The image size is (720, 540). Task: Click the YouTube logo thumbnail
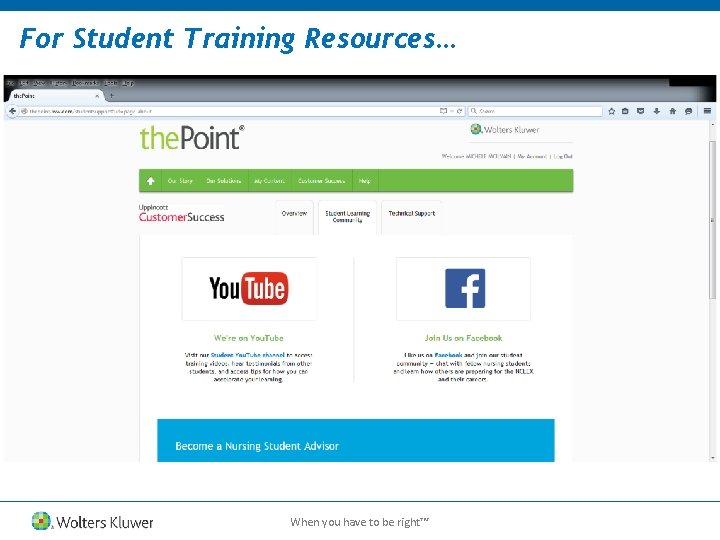coord(249,289)
